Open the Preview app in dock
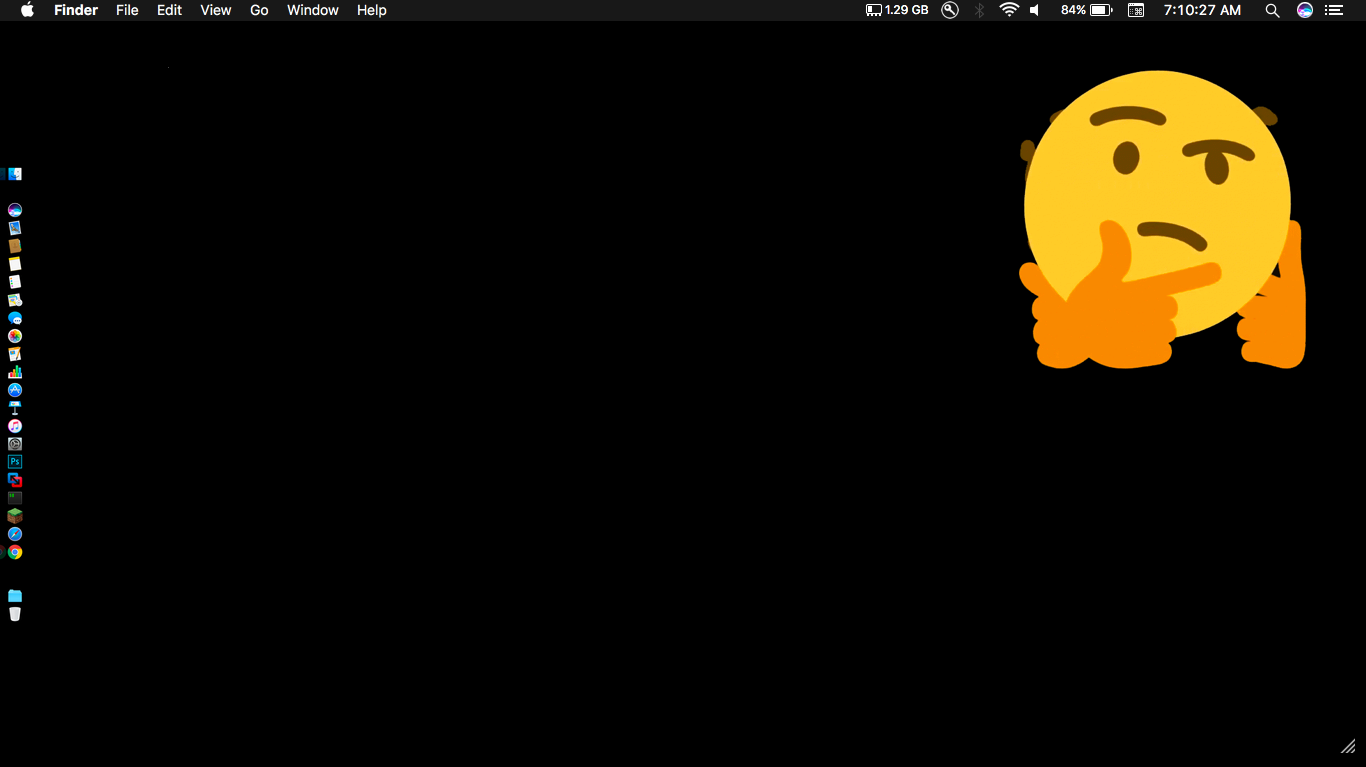The width and height of the screenshot is (1366, 767). (15, 228)
